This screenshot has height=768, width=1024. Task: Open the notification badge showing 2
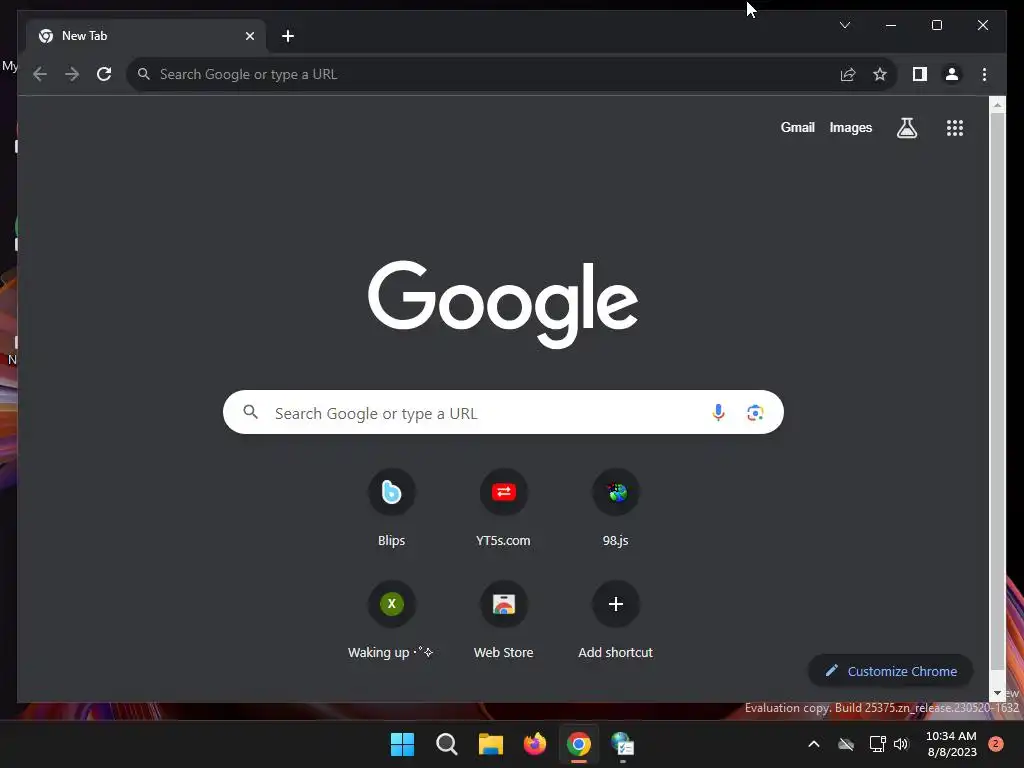996,744
